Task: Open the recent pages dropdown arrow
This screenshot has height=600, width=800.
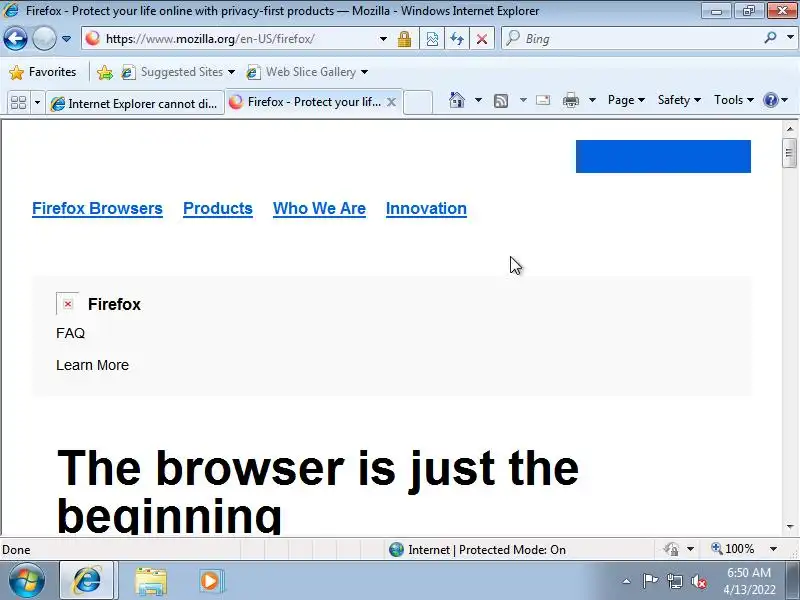Action: pyautogui.click(x=66, y=39)
